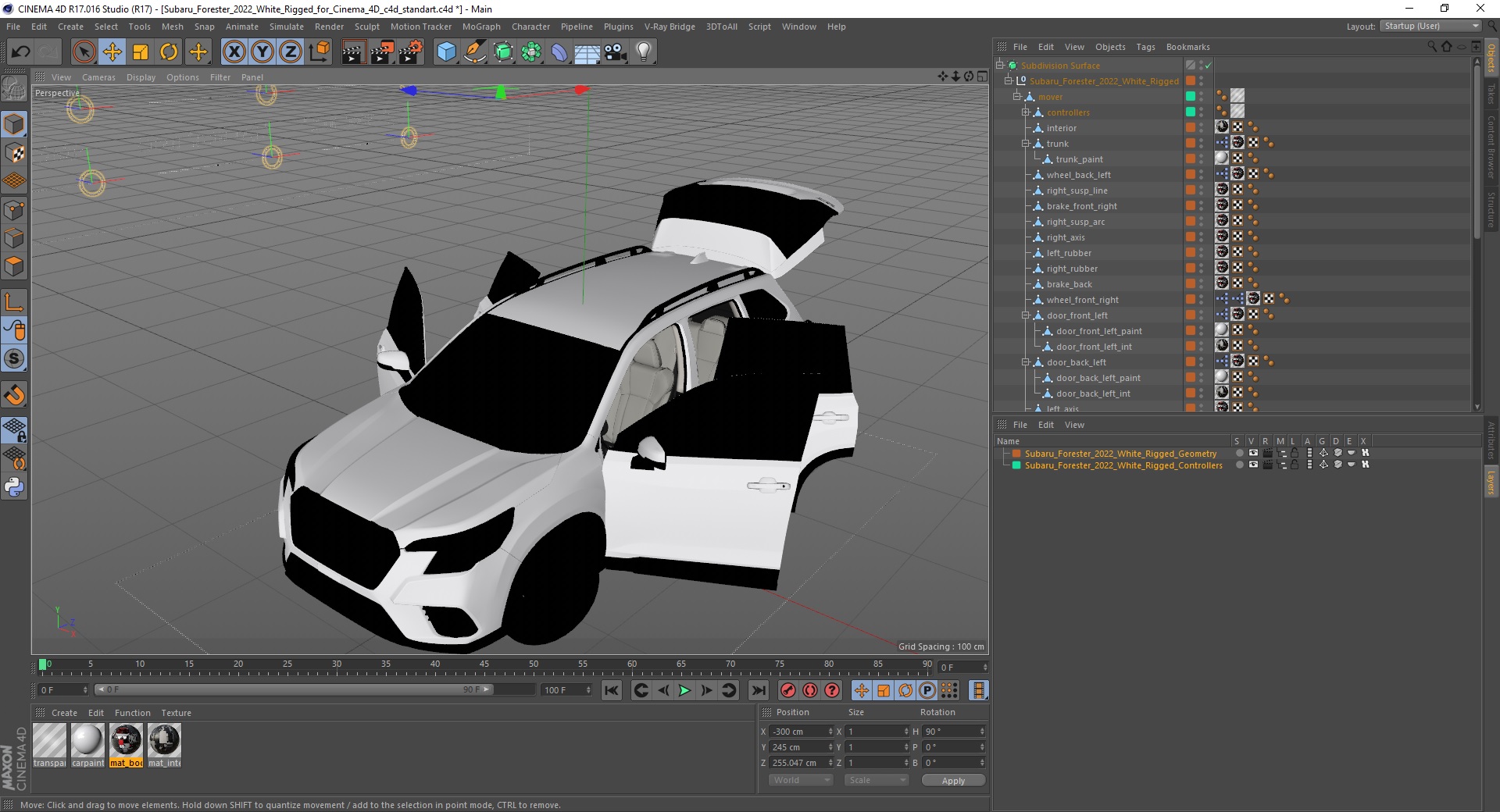Open the Deformer object palette

[559, 52]
